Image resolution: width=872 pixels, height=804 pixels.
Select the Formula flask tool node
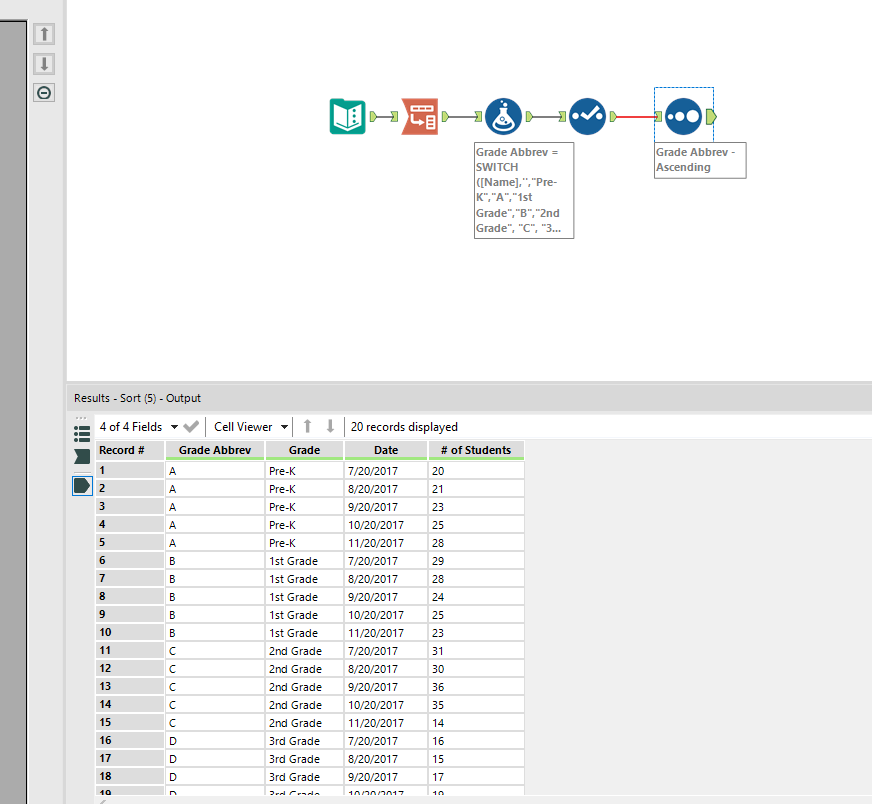(x=503, y=117)
